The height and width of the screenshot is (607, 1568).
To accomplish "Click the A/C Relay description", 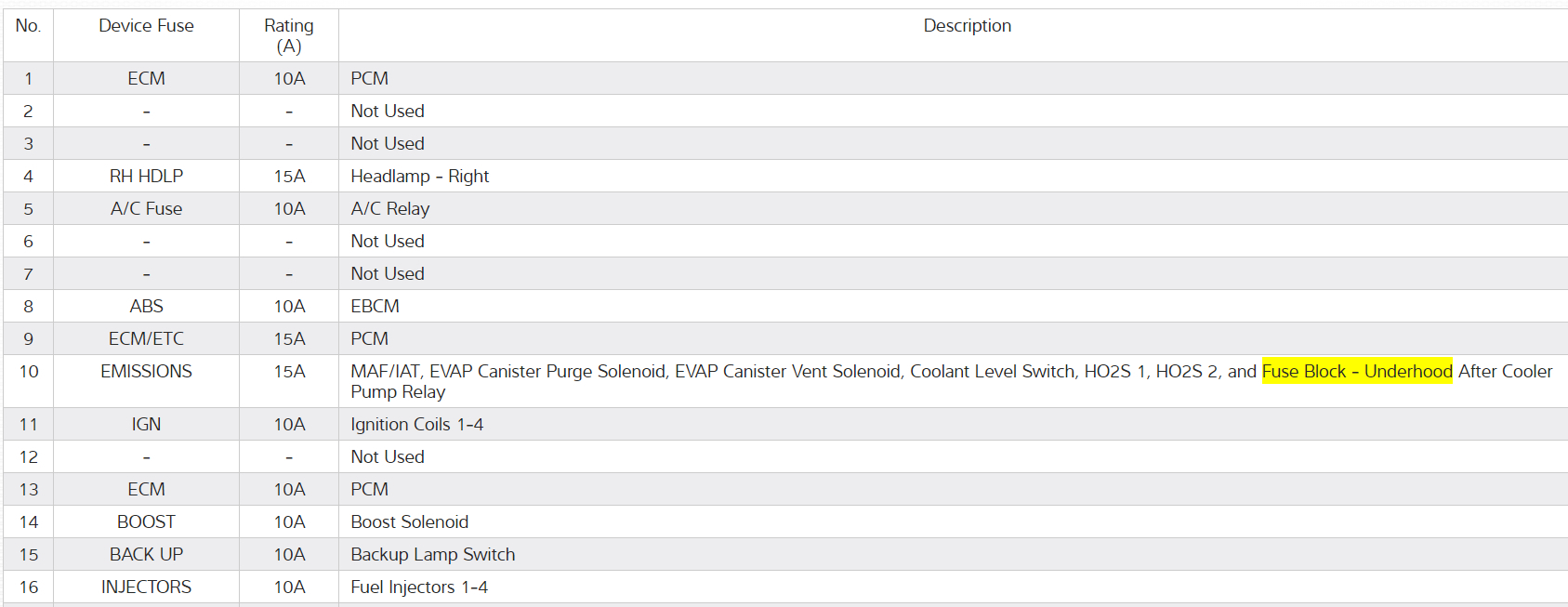I will [x=389, y=209].
